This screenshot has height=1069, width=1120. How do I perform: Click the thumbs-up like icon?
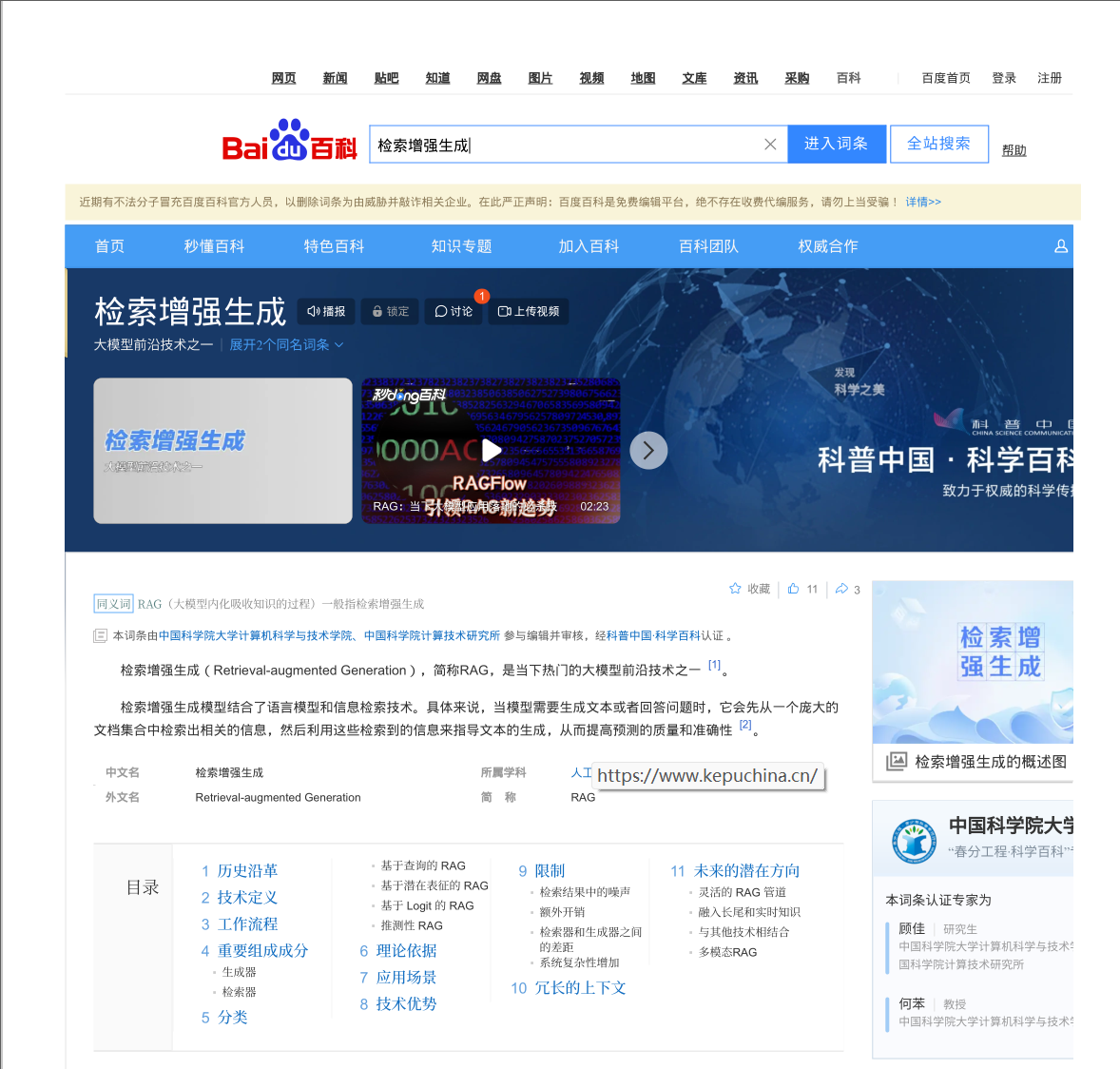pyautogui.click(x=793, y=589)
